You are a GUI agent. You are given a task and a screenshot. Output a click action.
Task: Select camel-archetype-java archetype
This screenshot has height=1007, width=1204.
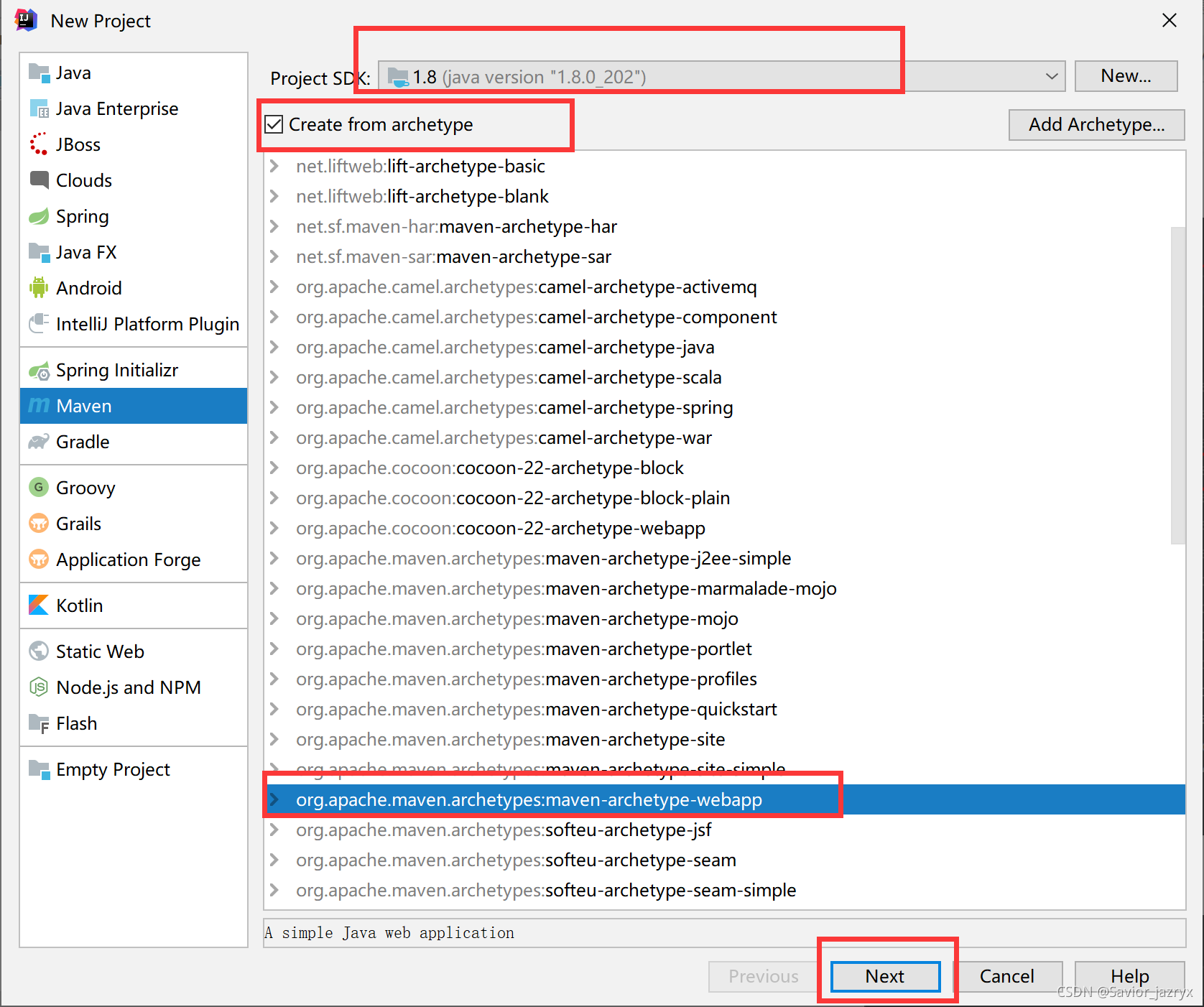click(x=724, y=347)
